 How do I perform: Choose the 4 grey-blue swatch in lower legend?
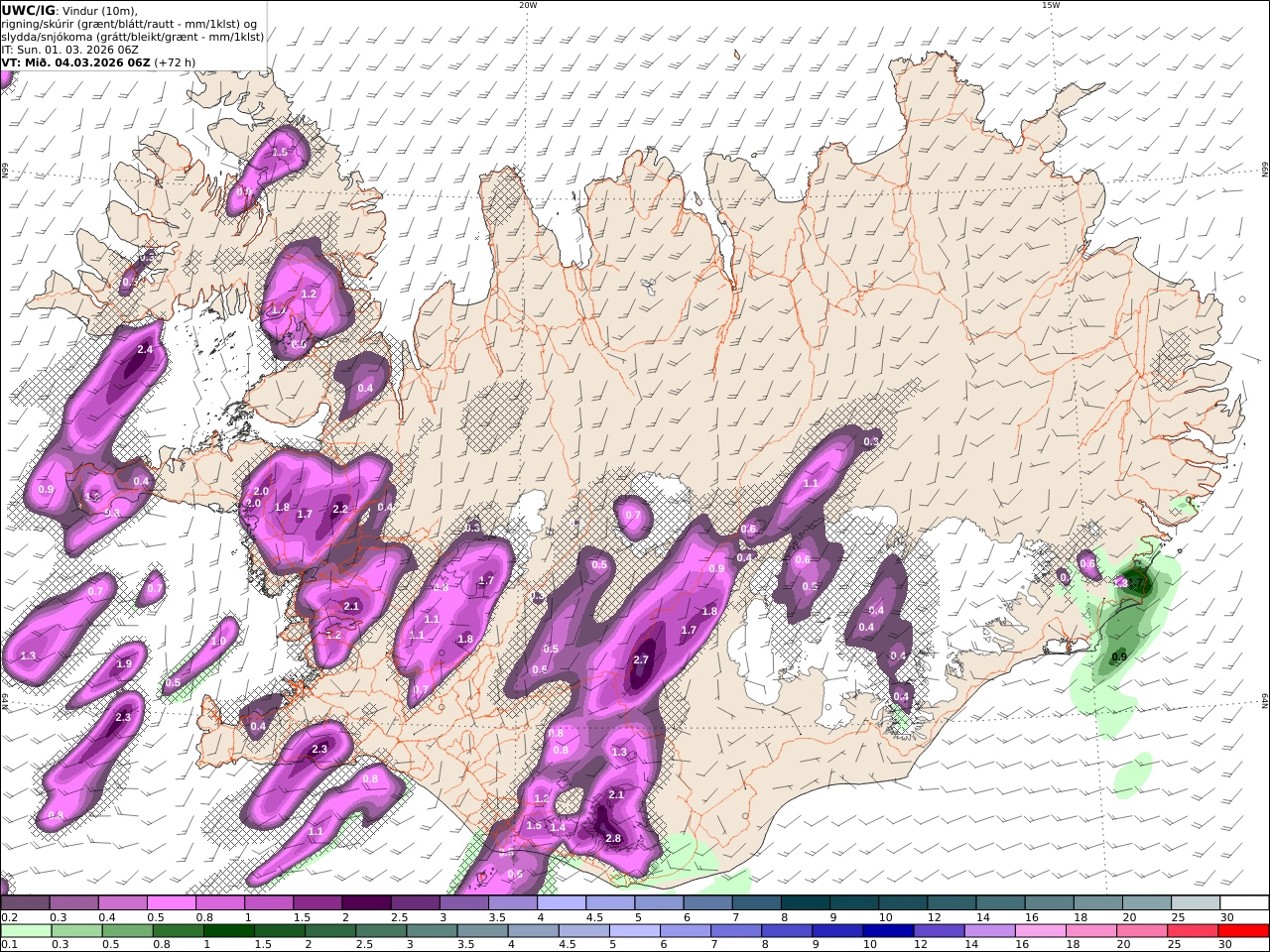[533, 931]
